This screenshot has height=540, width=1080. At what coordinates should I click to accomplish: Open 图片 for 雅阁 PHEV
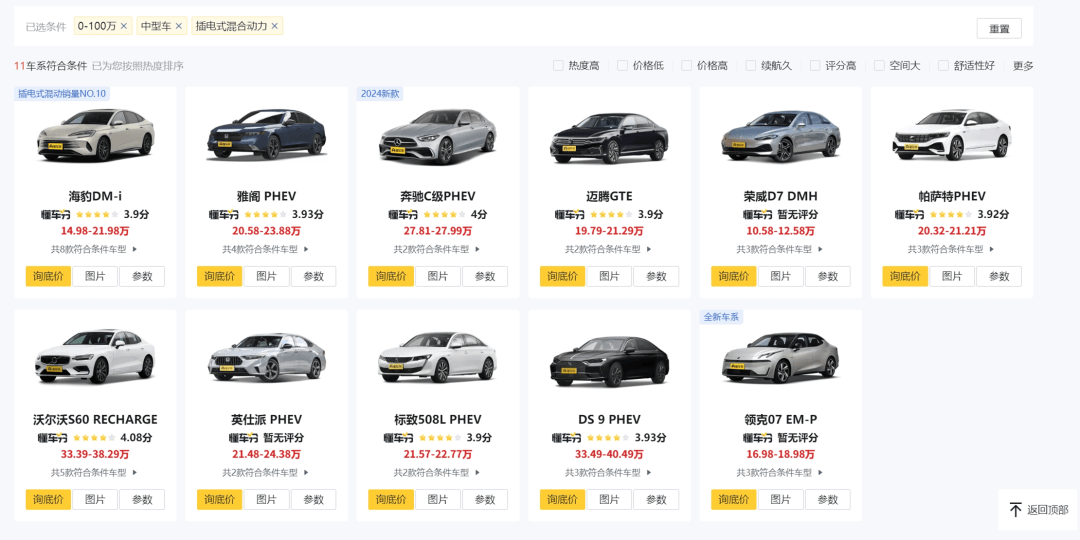click(x=267, y=276)
